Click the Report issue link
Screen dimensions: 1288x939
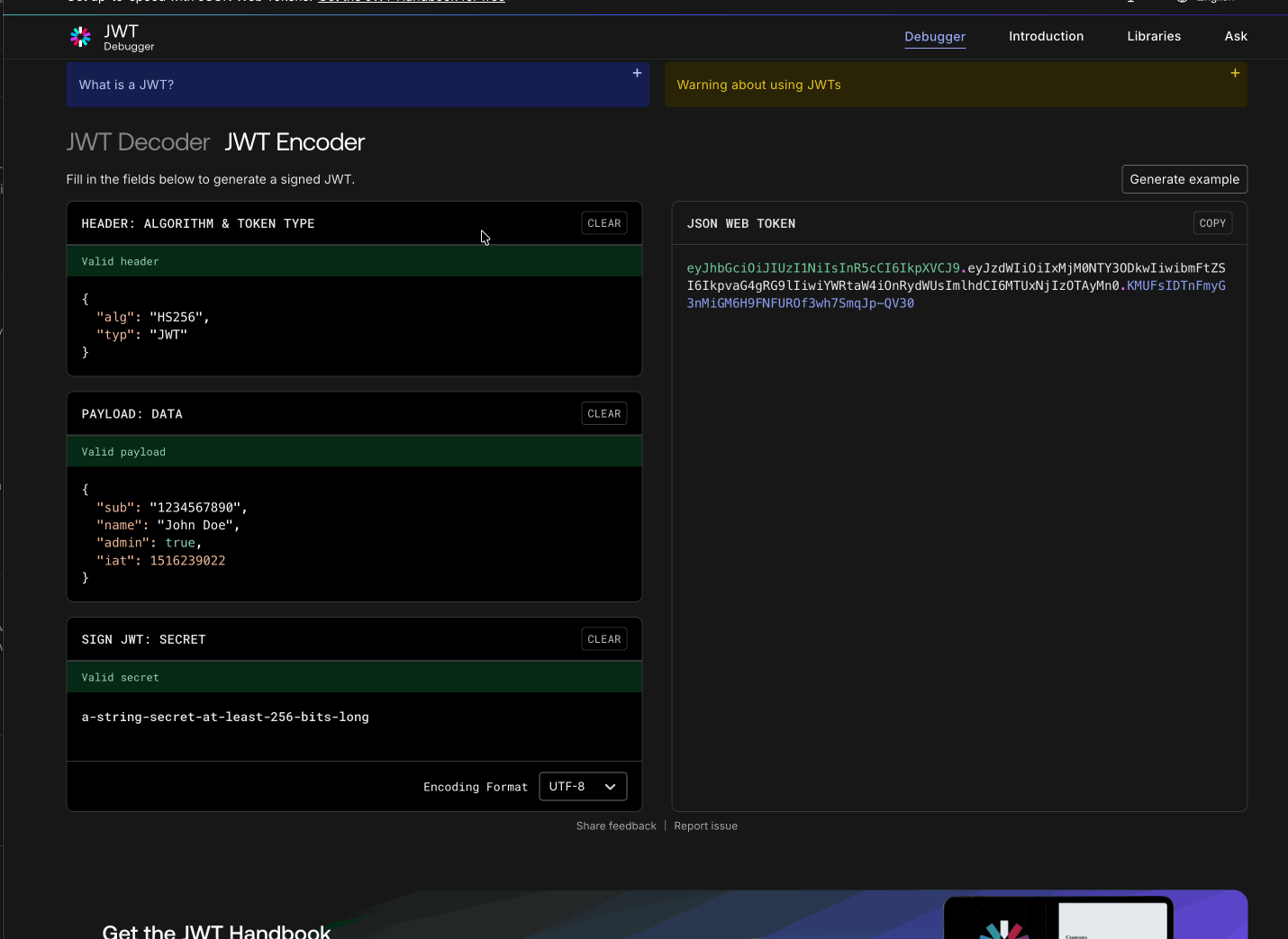tap(705, 826)
